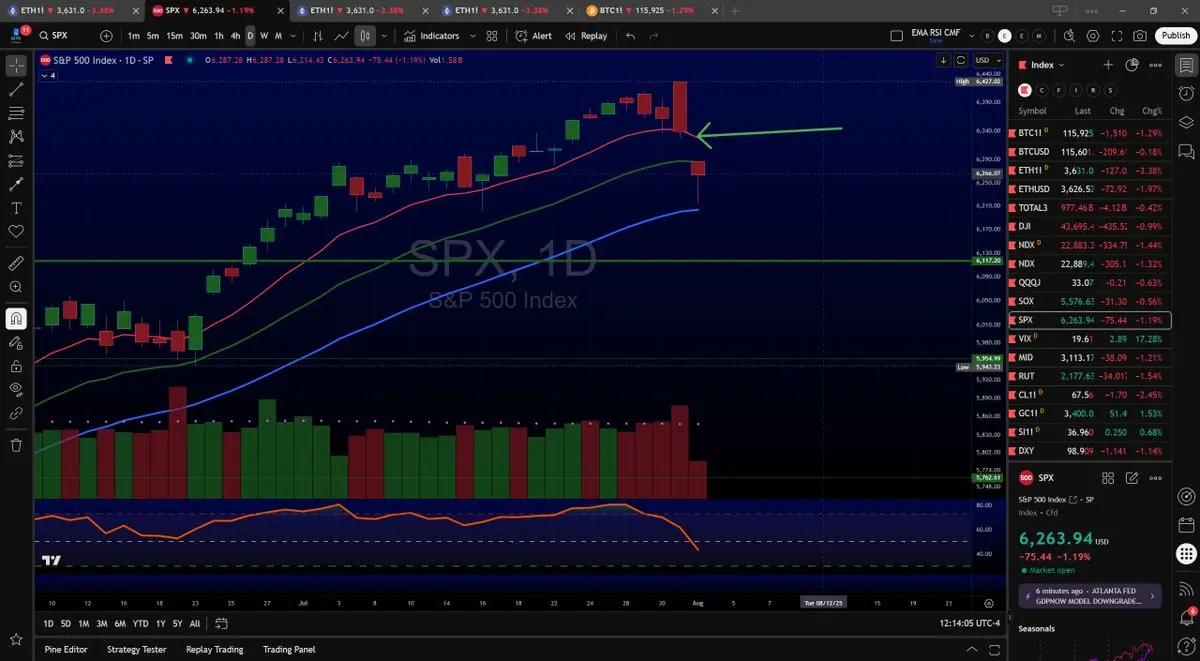Open the Strategy Tester tab
1200x661 pixels.
click(136, 649)
